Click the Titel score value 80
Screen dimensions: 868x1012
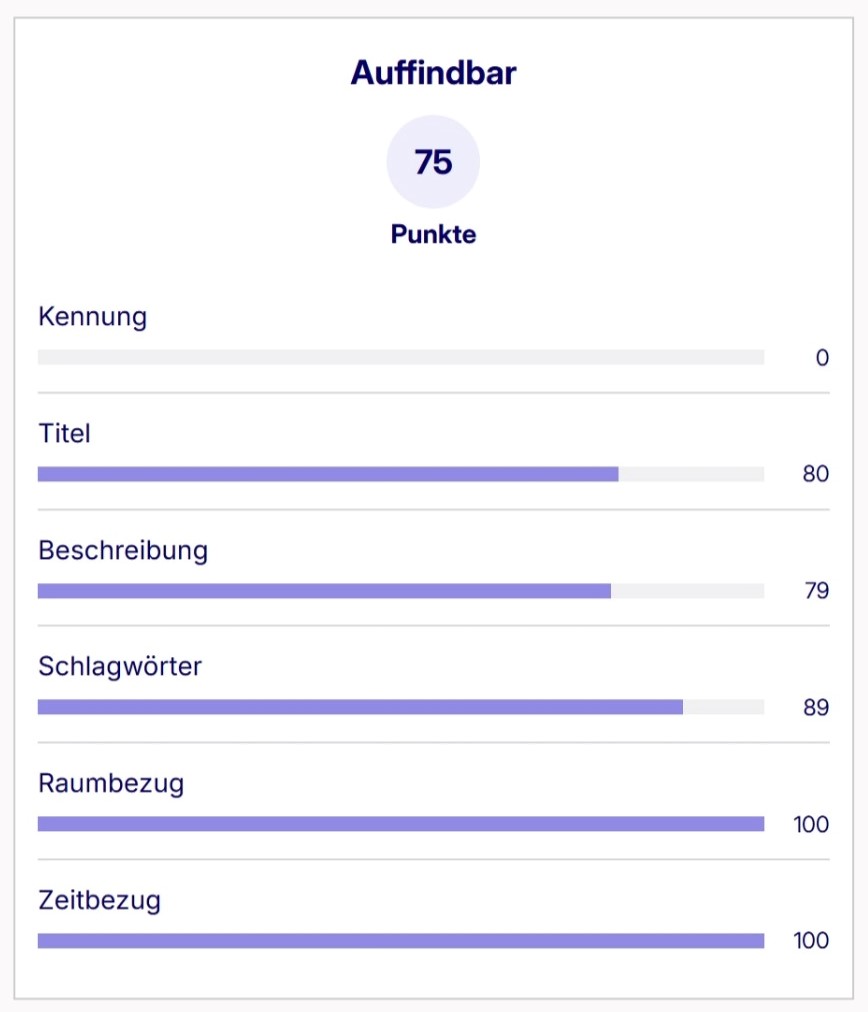point(815,474)
